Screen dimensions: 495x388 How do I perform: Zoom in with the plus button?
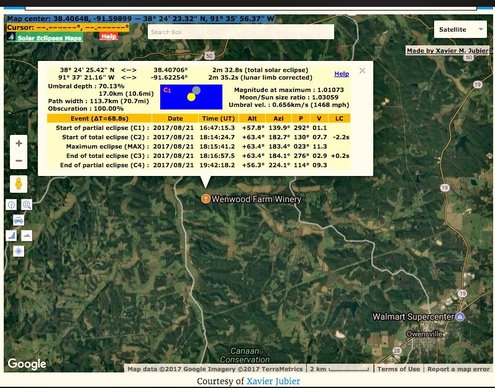[19, 144]
